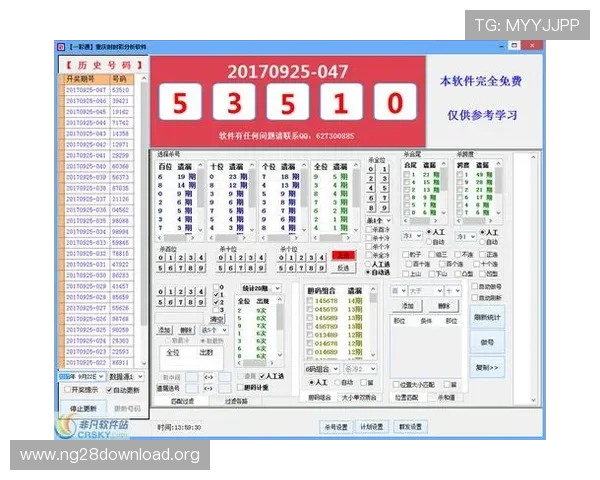Click the 停止更新 button
This screenshot has height=480, width=600.
[x=86, y=407]
